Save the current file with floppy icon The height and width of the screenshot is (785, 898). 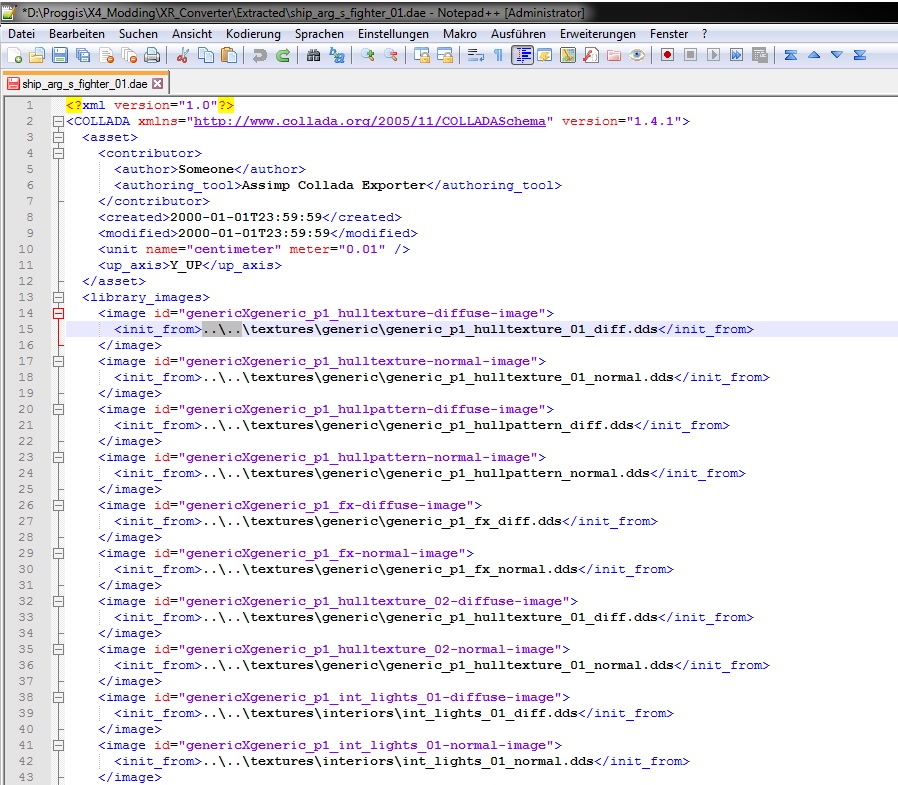pos(60,56)
